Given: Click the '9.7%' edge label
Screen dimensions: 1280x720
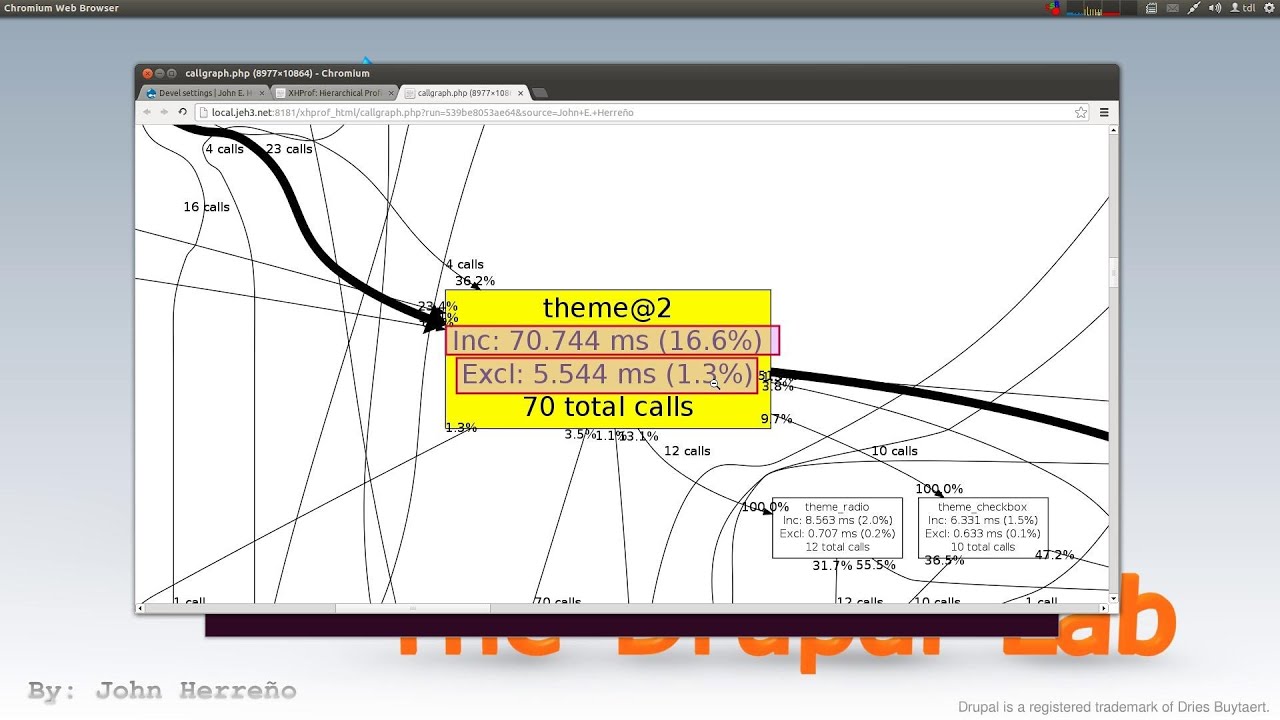Looking at the screenshot, I should click(776, 419).
